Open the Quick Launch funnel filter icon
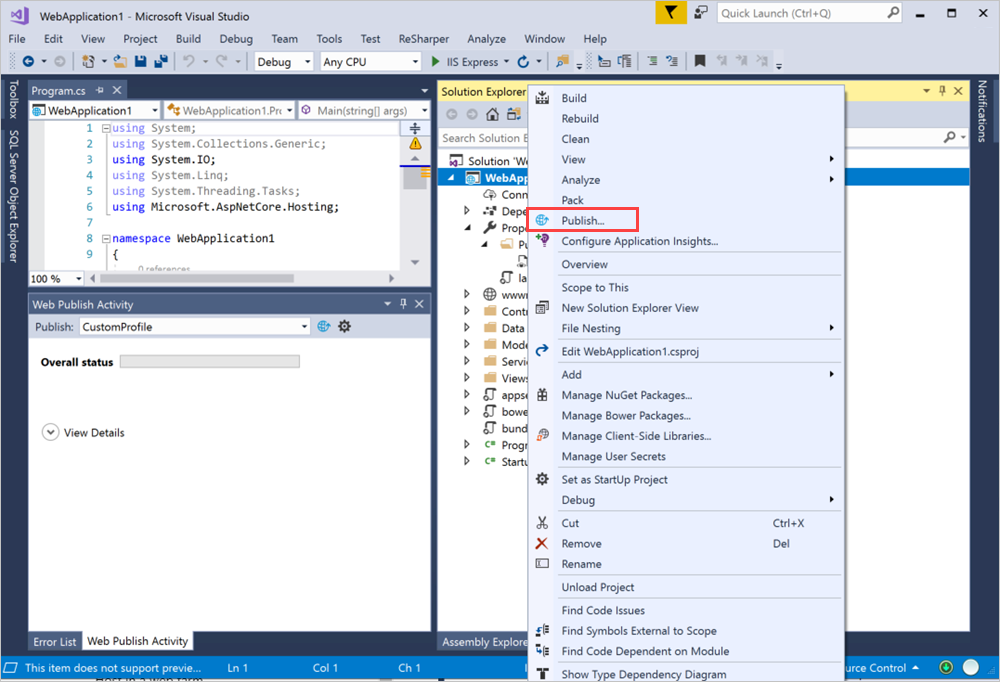 click(x=672, y=14)
